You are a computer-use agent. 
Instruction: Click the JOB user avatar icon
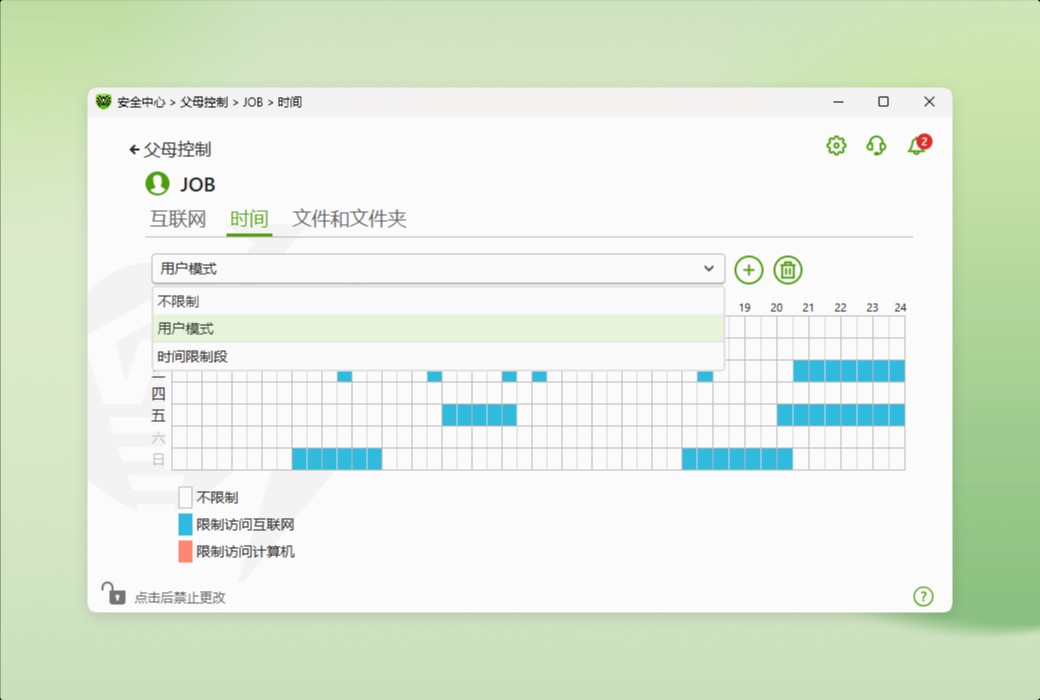(157, 184)
